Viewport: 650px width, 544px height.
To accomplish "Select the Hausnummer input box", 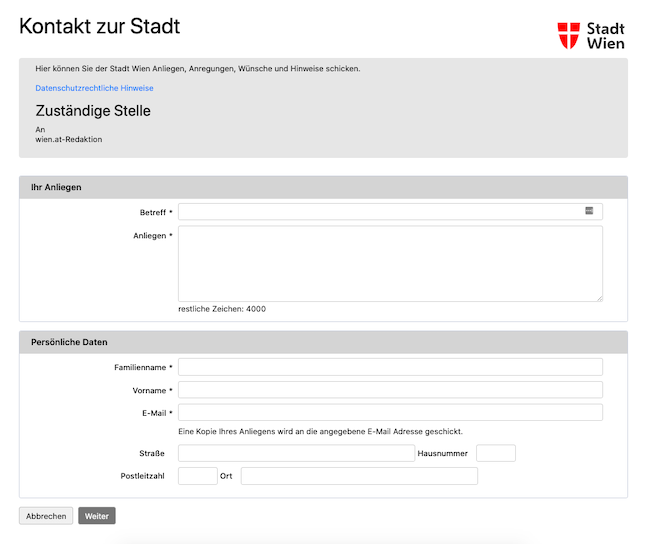I will pos(496,453).
